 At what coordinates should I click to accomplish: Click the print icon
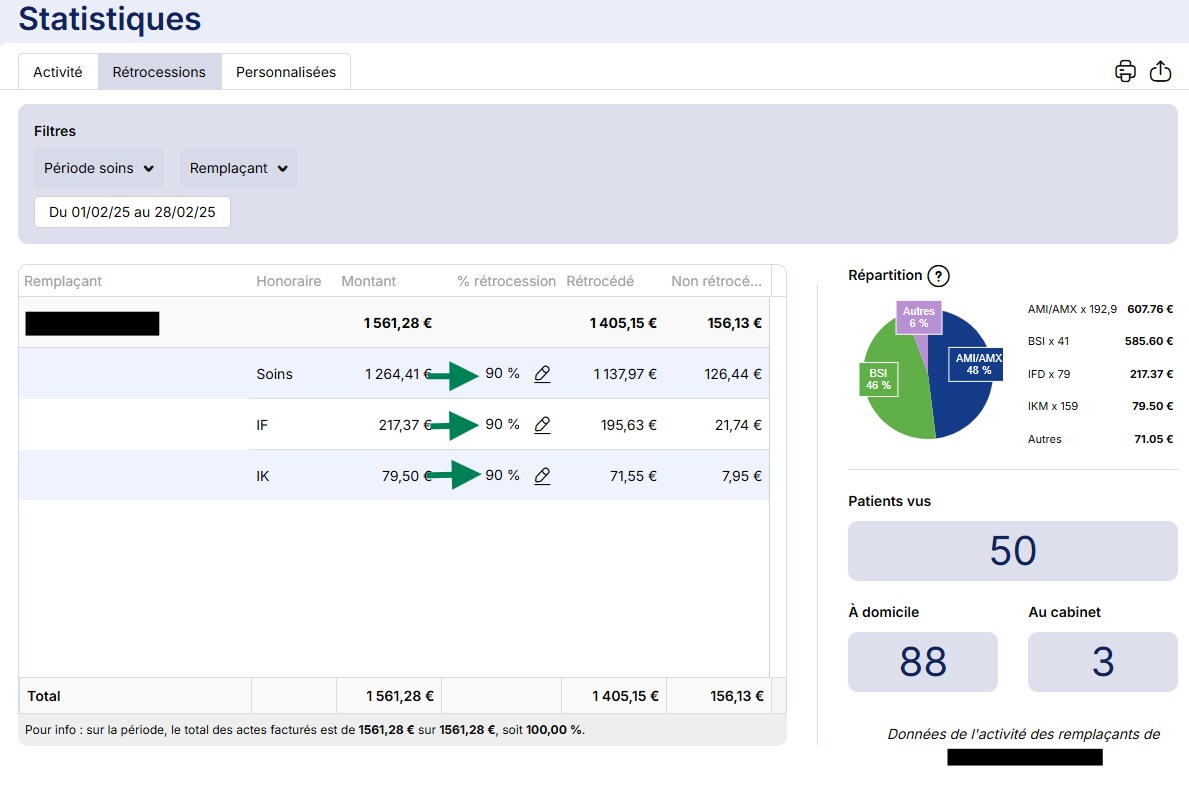1125,71
